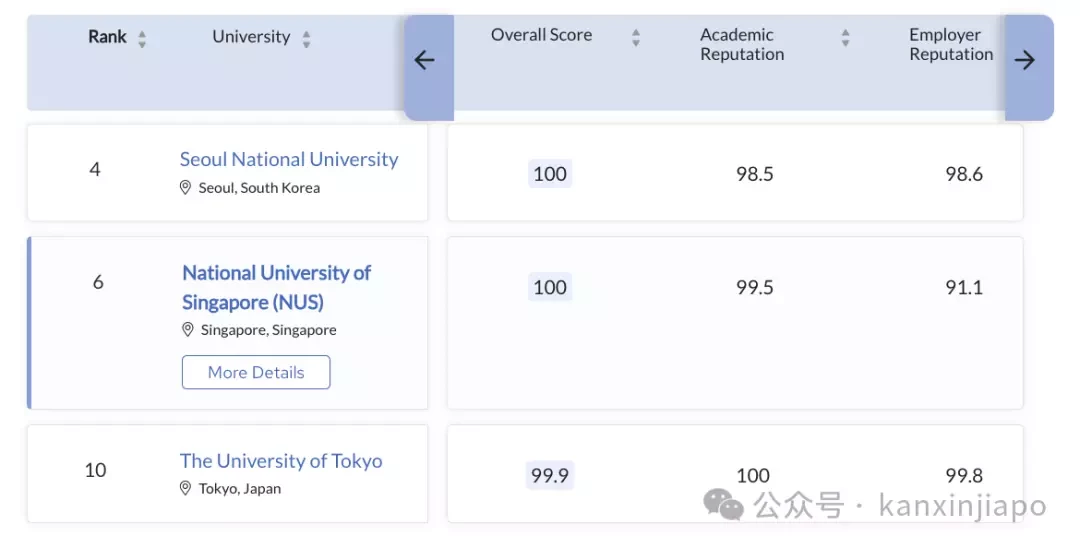Open National University of Singapore (NUS) link
The image size is (1080, 548).
tap(277, 287)
